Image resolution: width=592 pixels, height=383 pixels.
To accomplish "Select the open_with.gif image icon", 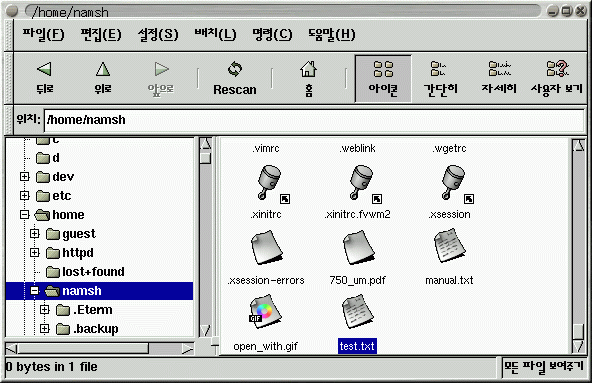I will tap(265, 312).
